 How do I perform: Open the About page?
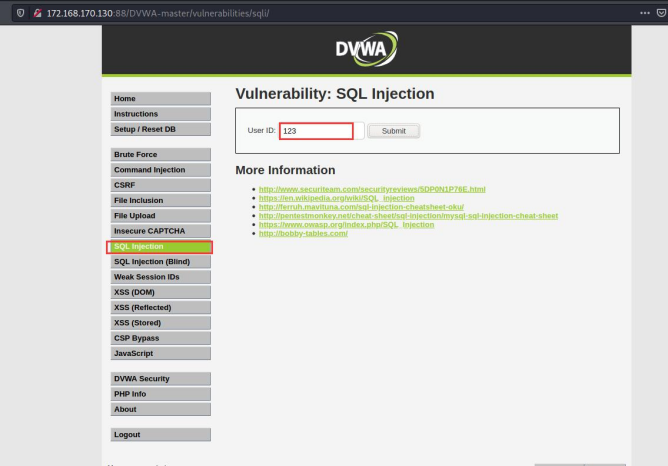coord(161,409)
